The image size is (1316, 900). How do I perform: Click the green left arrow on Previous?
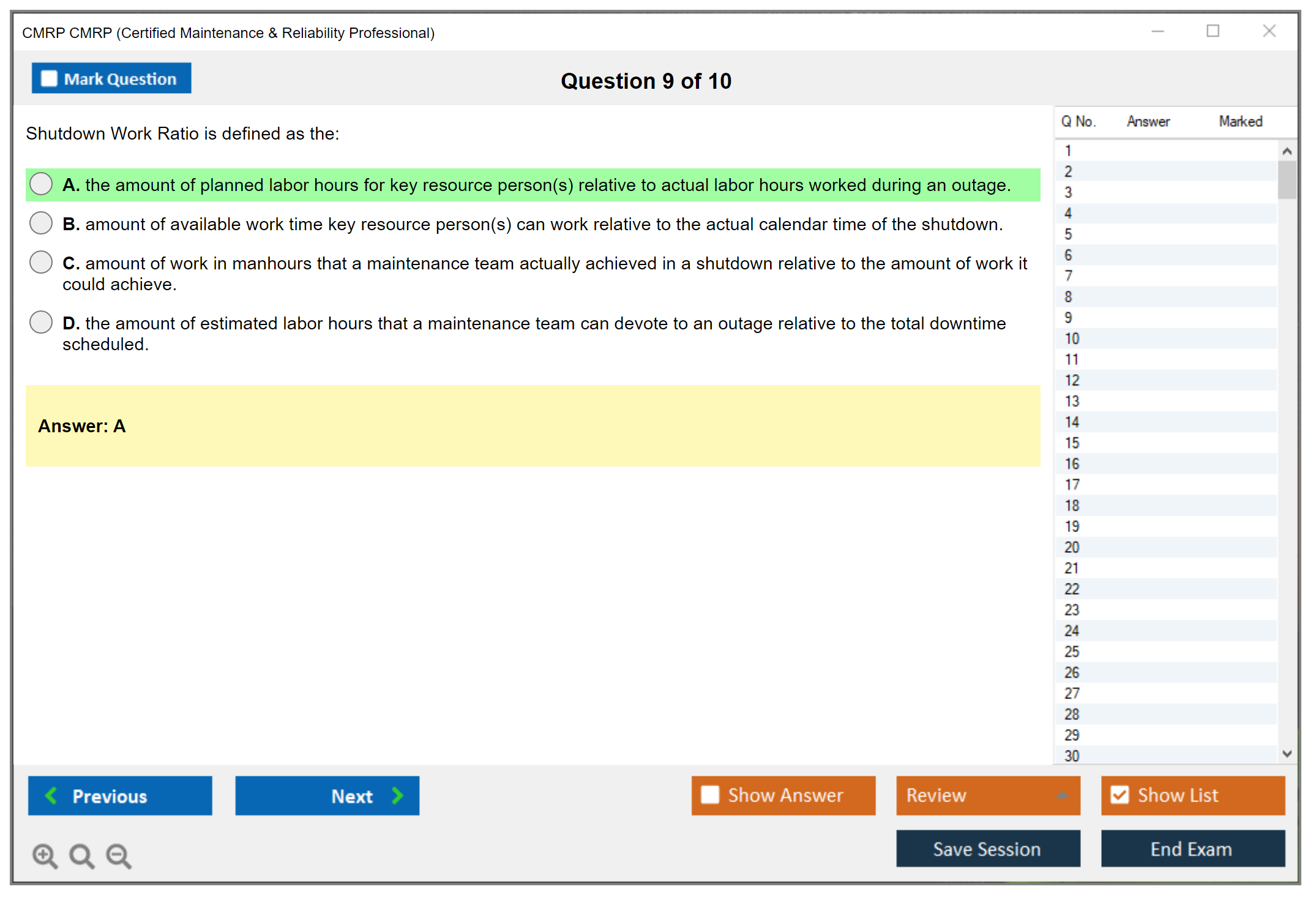pos(51,795)
